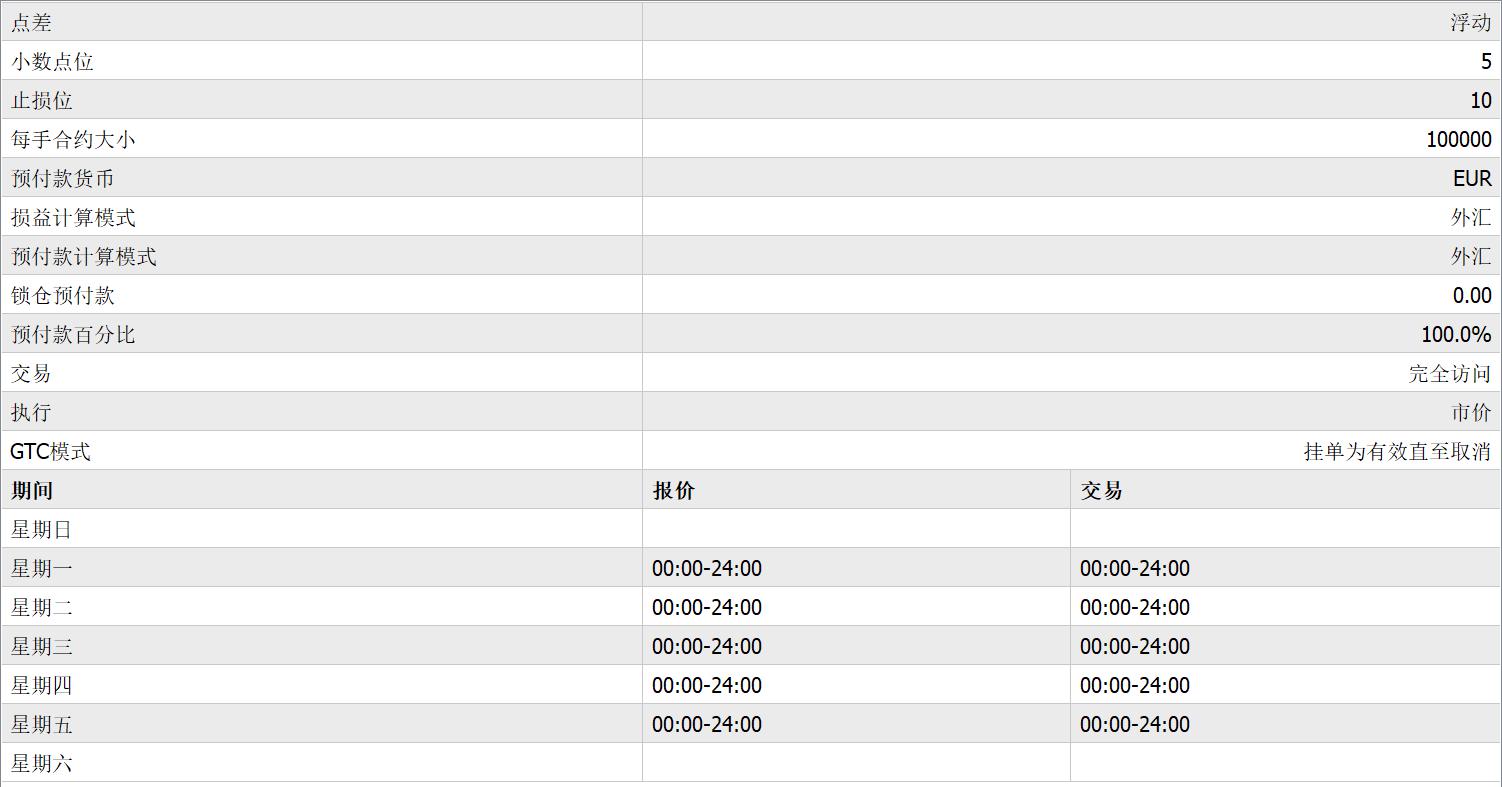The height and width of the screenshot is (787, 1502).
Task: Click the 100.0% margin percentage value
Action: click(x=1456, y=334)
